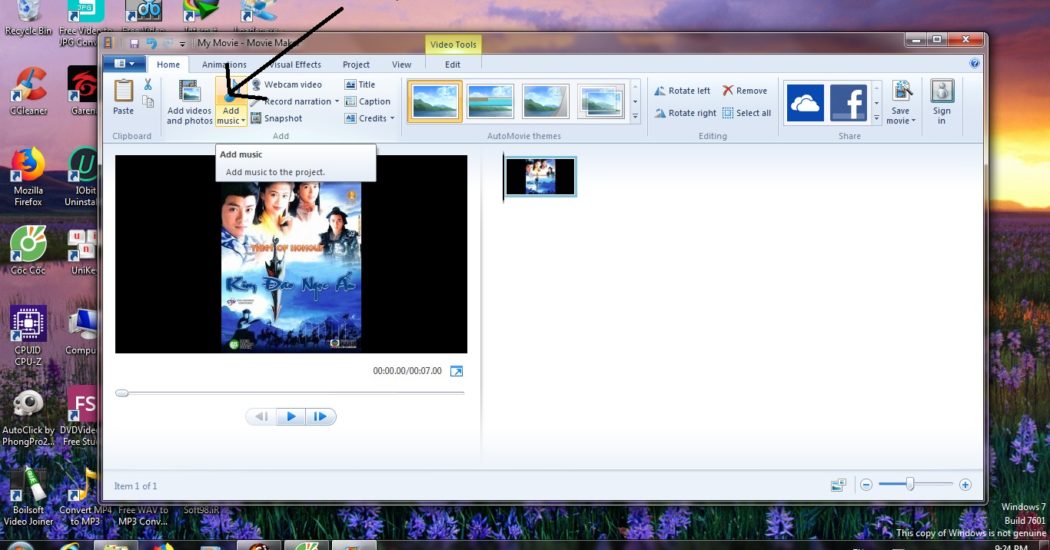Add a Caption to the clip
Viewport: 1050px width, 550px height.
click(368, 101)
